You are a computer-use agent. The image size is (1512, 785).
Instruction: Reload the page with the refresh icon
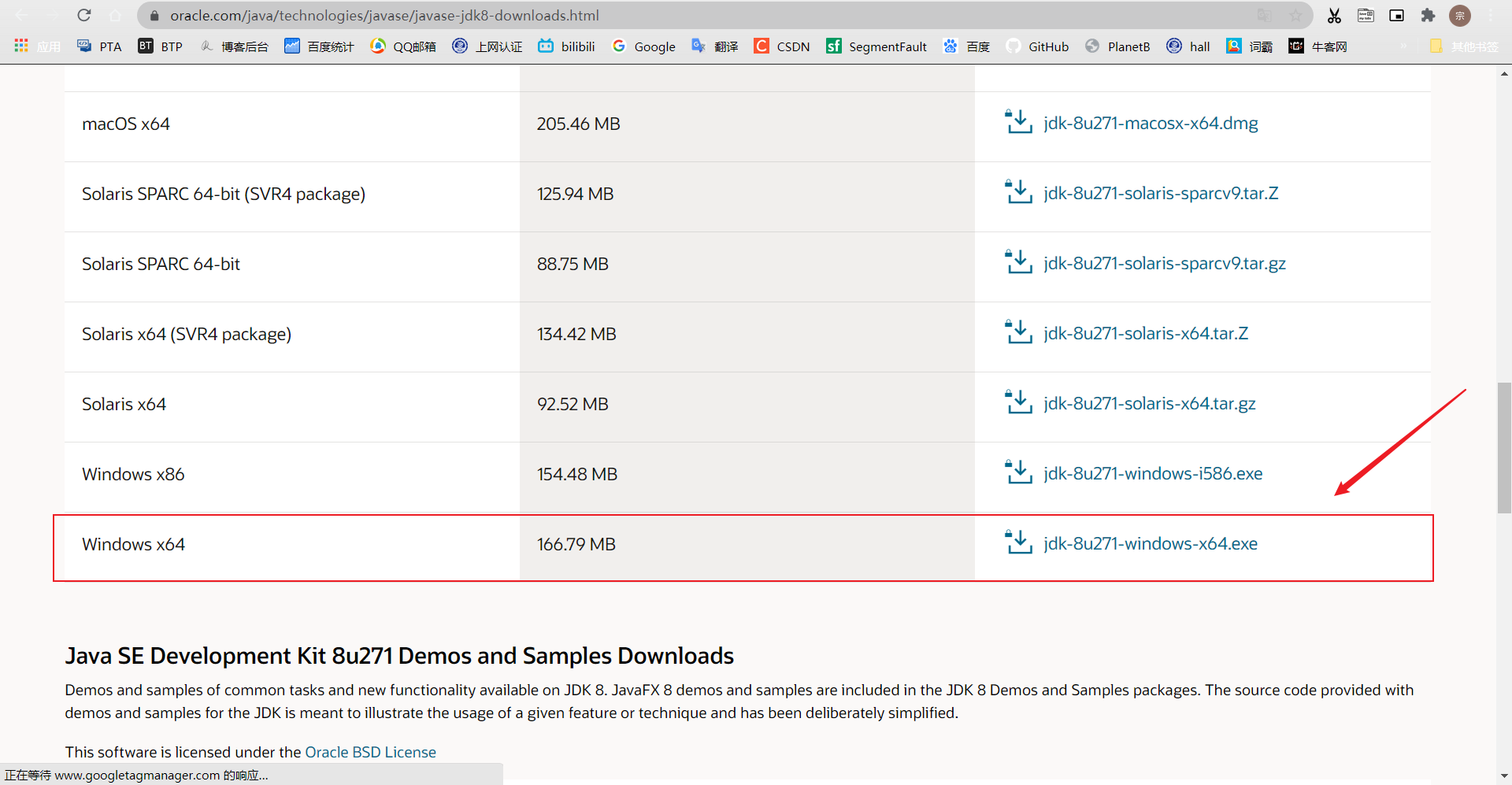[84, 15]
